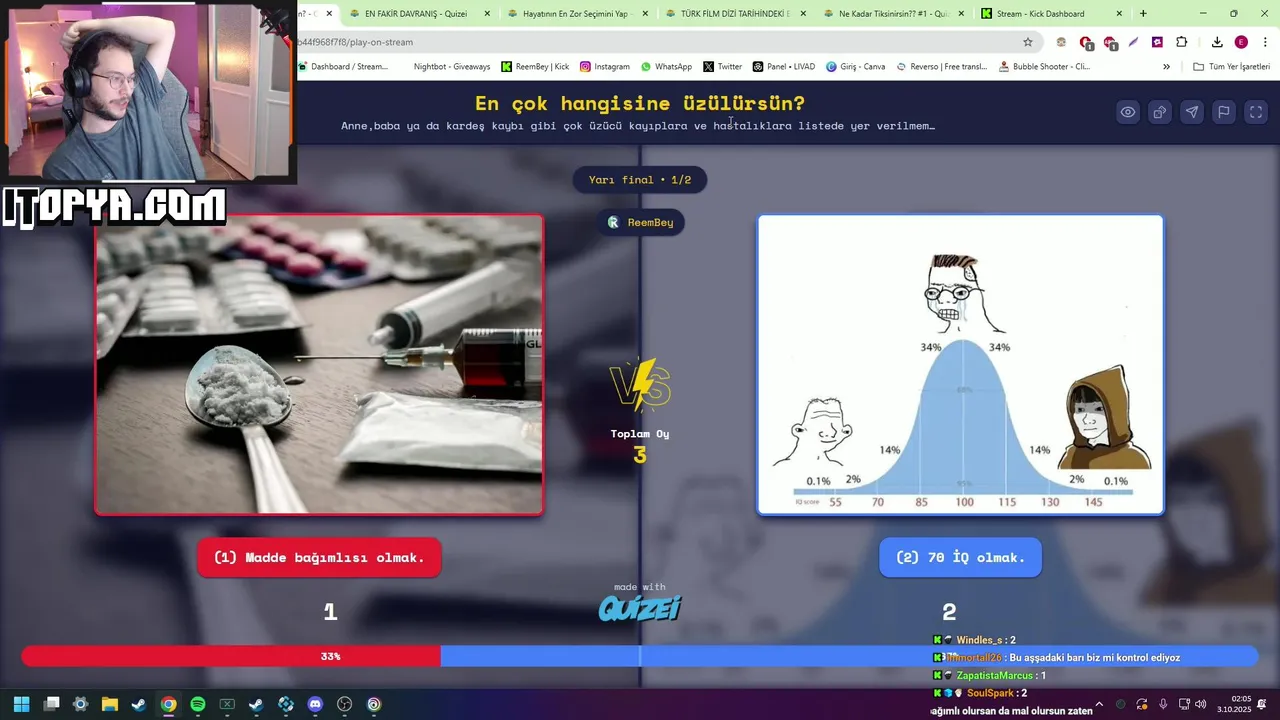Switch to Stream - Kick Dashboard tab

point(1051,14)
